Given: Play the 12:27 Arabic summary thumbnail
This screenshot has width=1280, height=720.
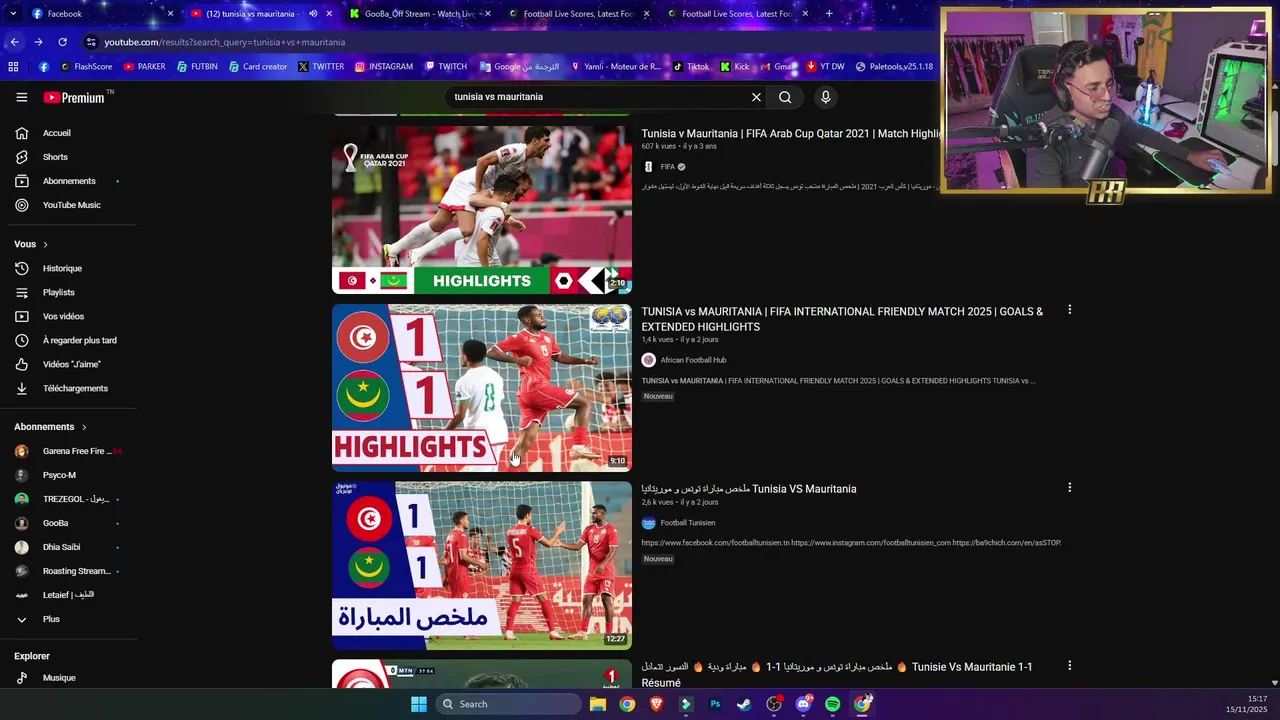Looking at the screenshot, I should (482, 566).
